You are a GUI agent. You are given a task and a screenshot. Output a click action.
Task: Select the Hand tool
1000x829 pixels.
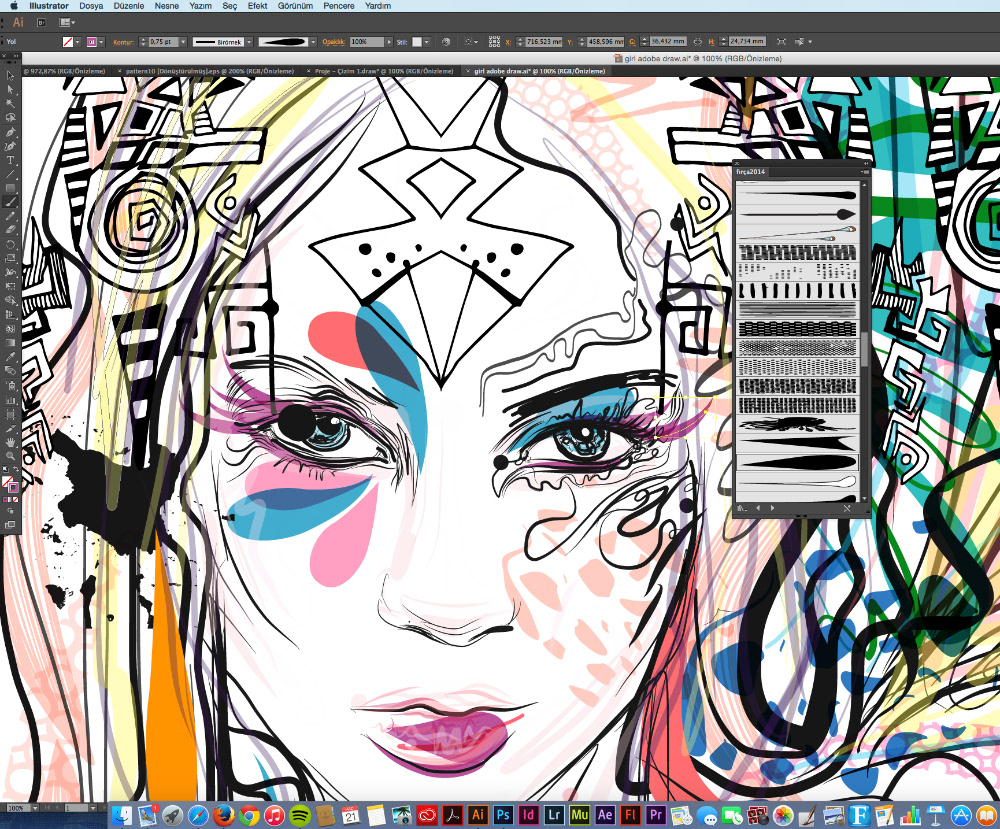[x=10, y=442]
